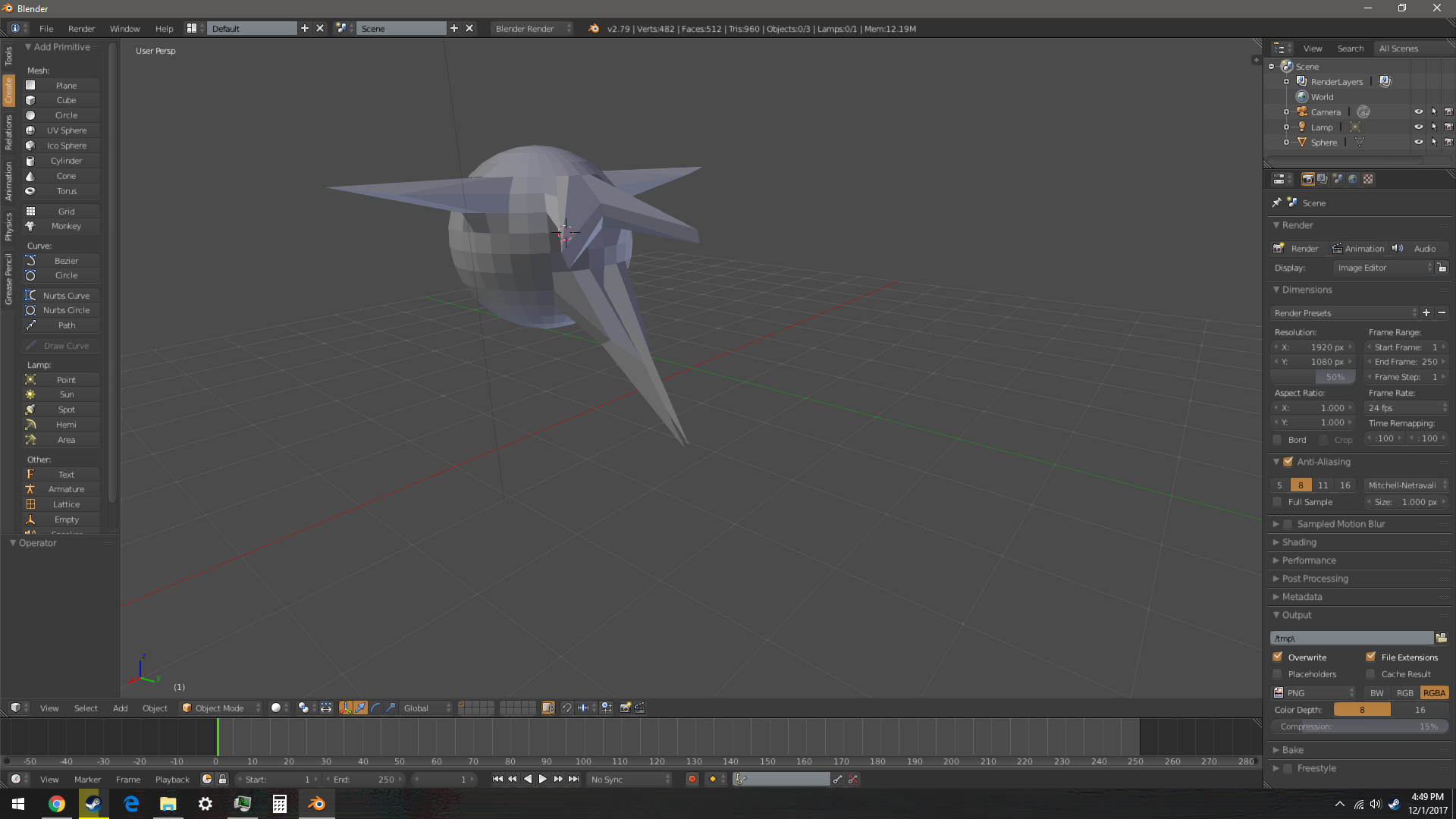Select RGB color mode
1456x819 pixels.
pyautogui.click(x=1404, y=692)
